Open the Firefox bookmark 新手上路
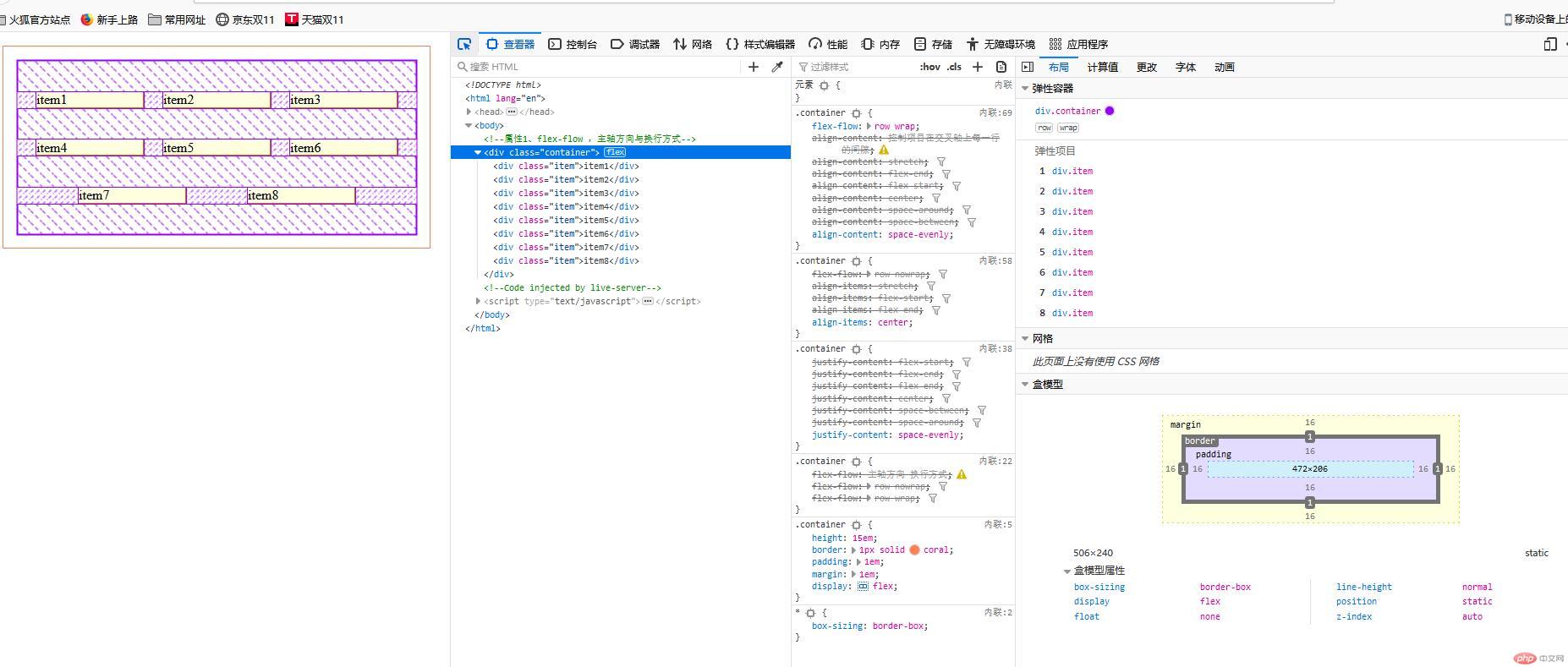The height and width of the screenshot is (667, 1568). point(109,19)
